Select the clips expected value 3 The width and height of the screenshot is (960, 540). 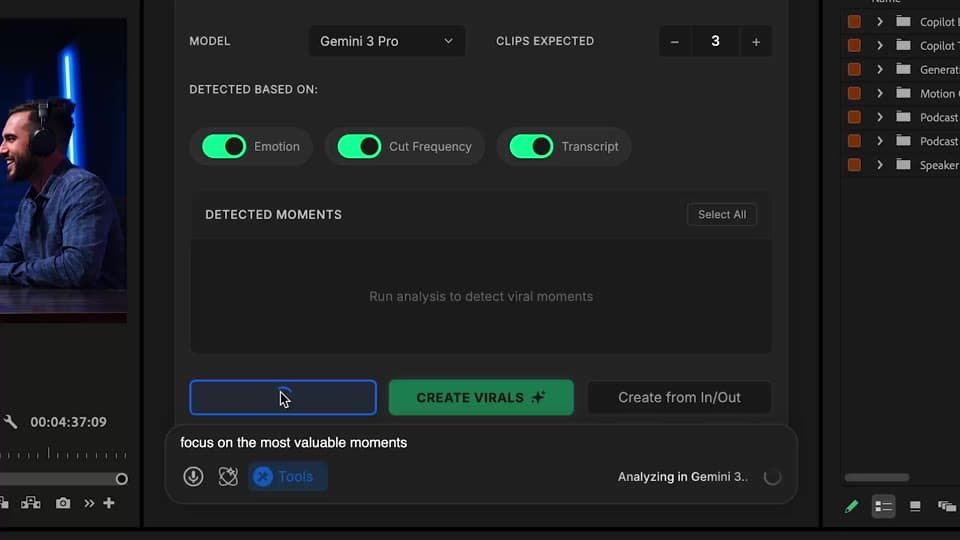click(x=715, y=41)
